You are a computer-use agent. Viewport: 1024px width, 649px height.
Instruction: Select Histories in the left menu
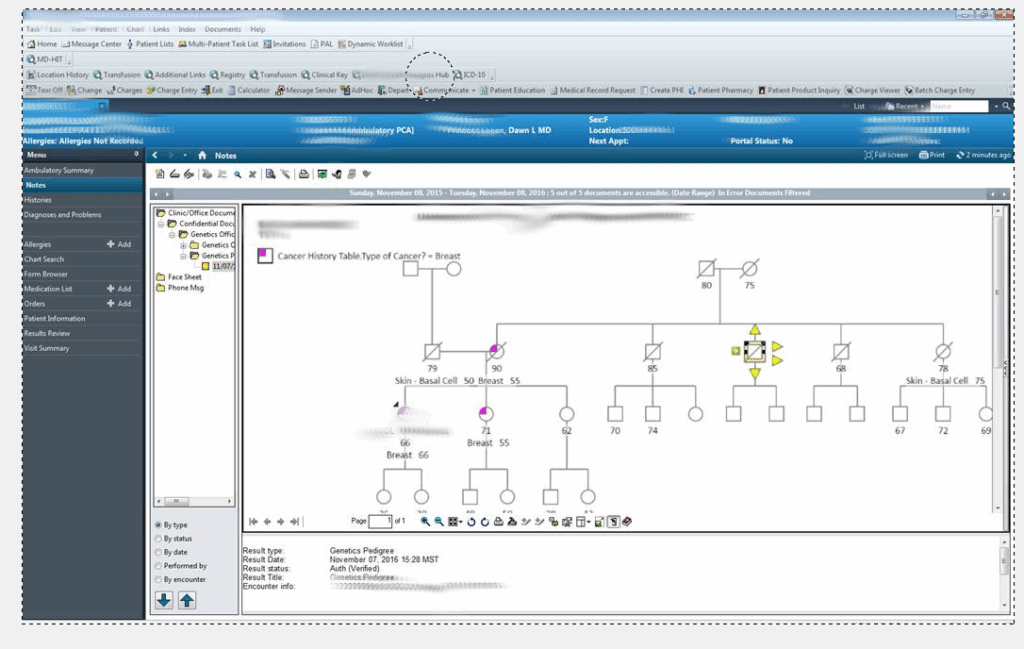point(38,200)
